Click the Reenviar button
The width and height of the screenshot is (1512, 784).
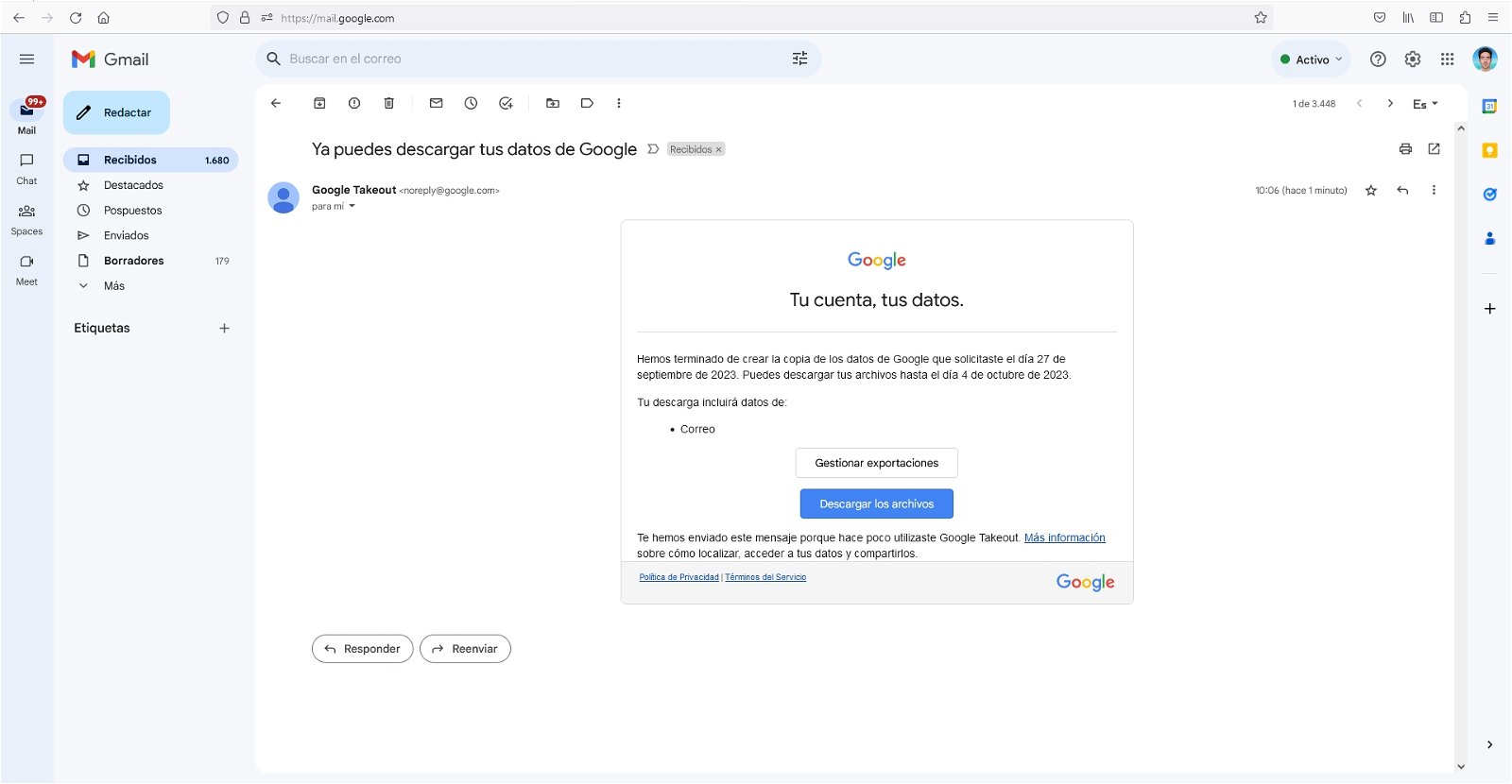pyautogui.click(x=465, y=649)
